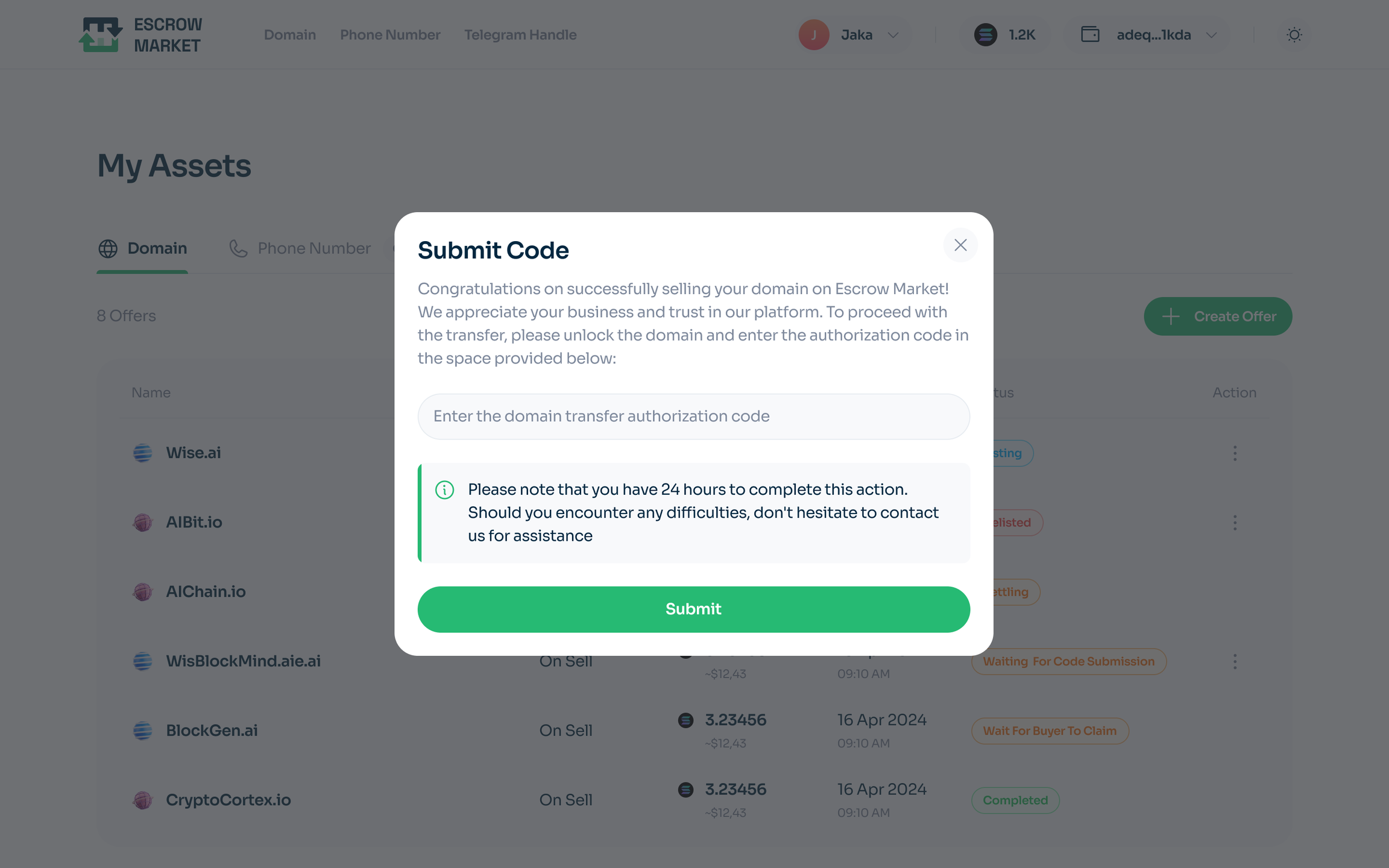Go to Telegram Handle navigation link
The image size is (1389, 868).
tap(520, 35)
